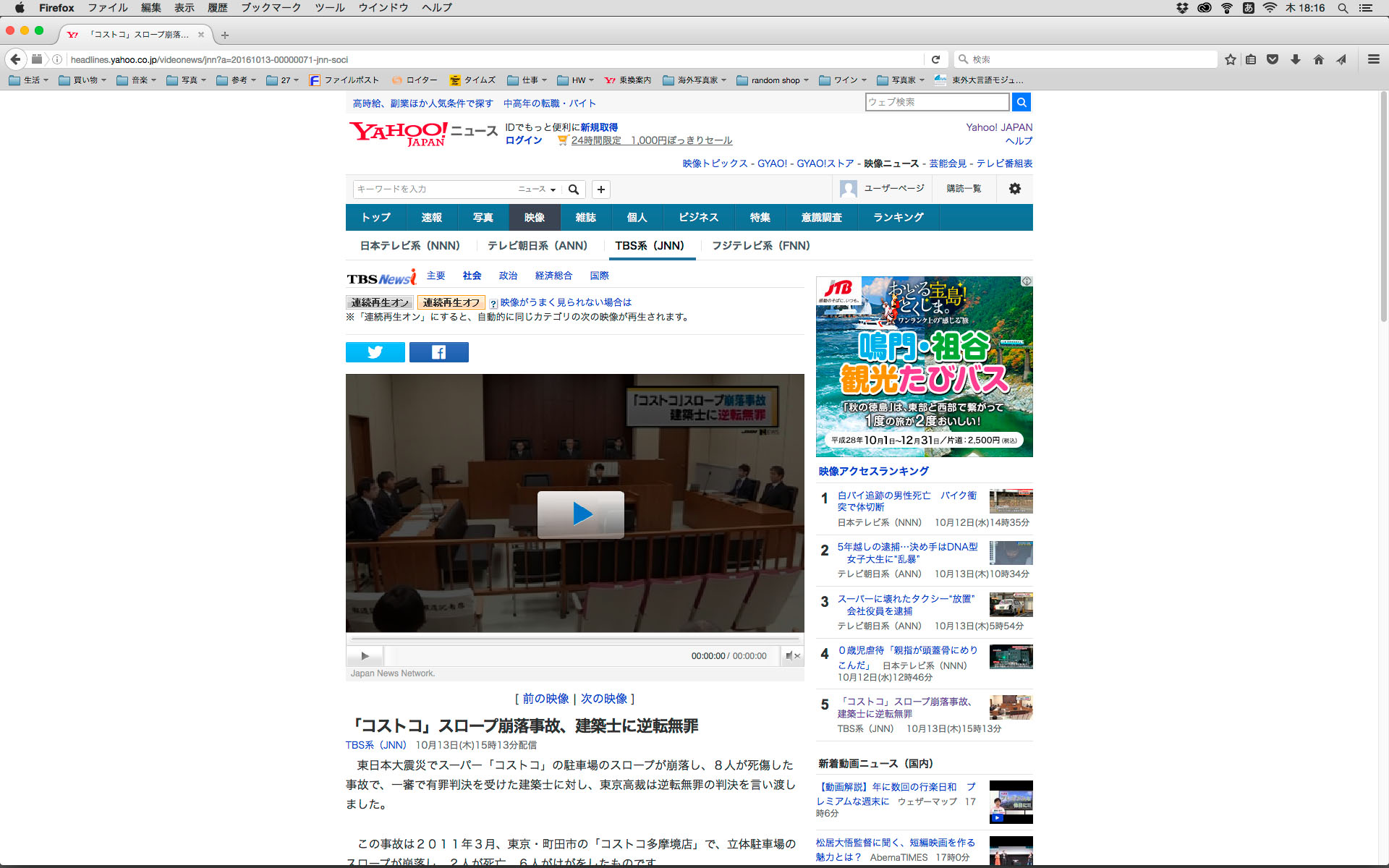
Task: Share the article via the Facebook icon
Action: (x=438, y=352)
